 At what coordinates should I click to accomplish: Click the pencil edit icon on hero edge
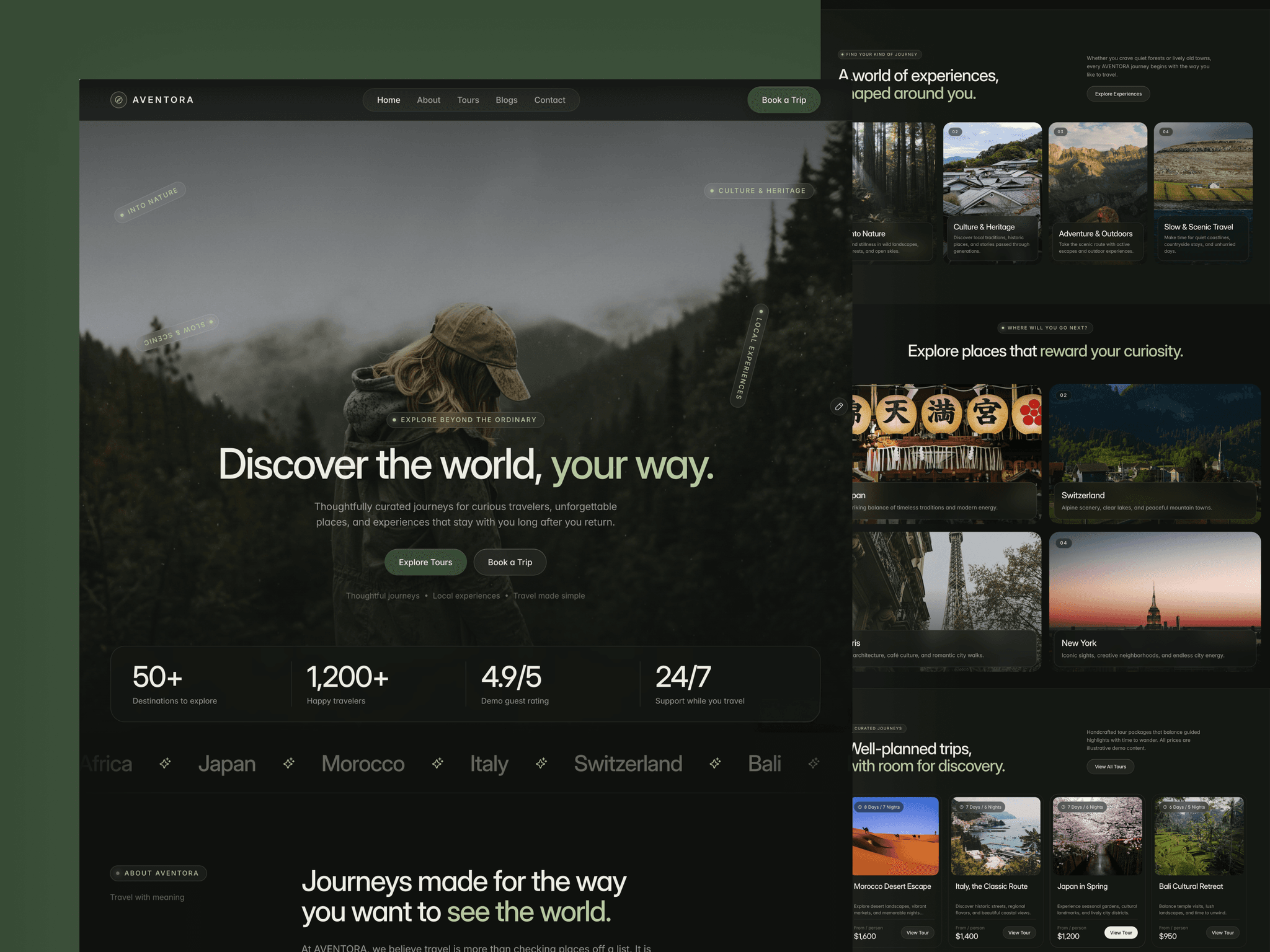coord(838,407)
